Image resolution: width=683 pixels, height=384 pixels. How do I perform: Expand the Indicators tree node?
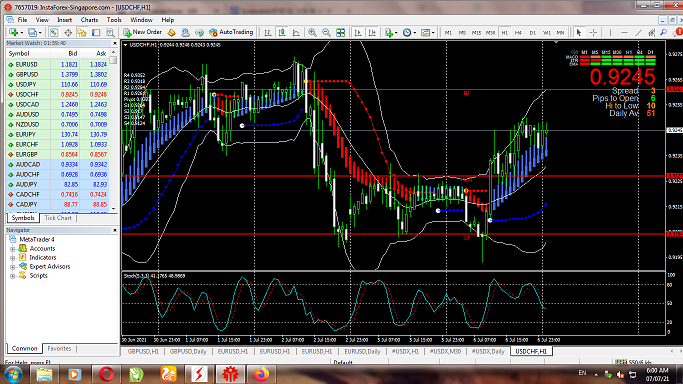[x=13, y=258]
